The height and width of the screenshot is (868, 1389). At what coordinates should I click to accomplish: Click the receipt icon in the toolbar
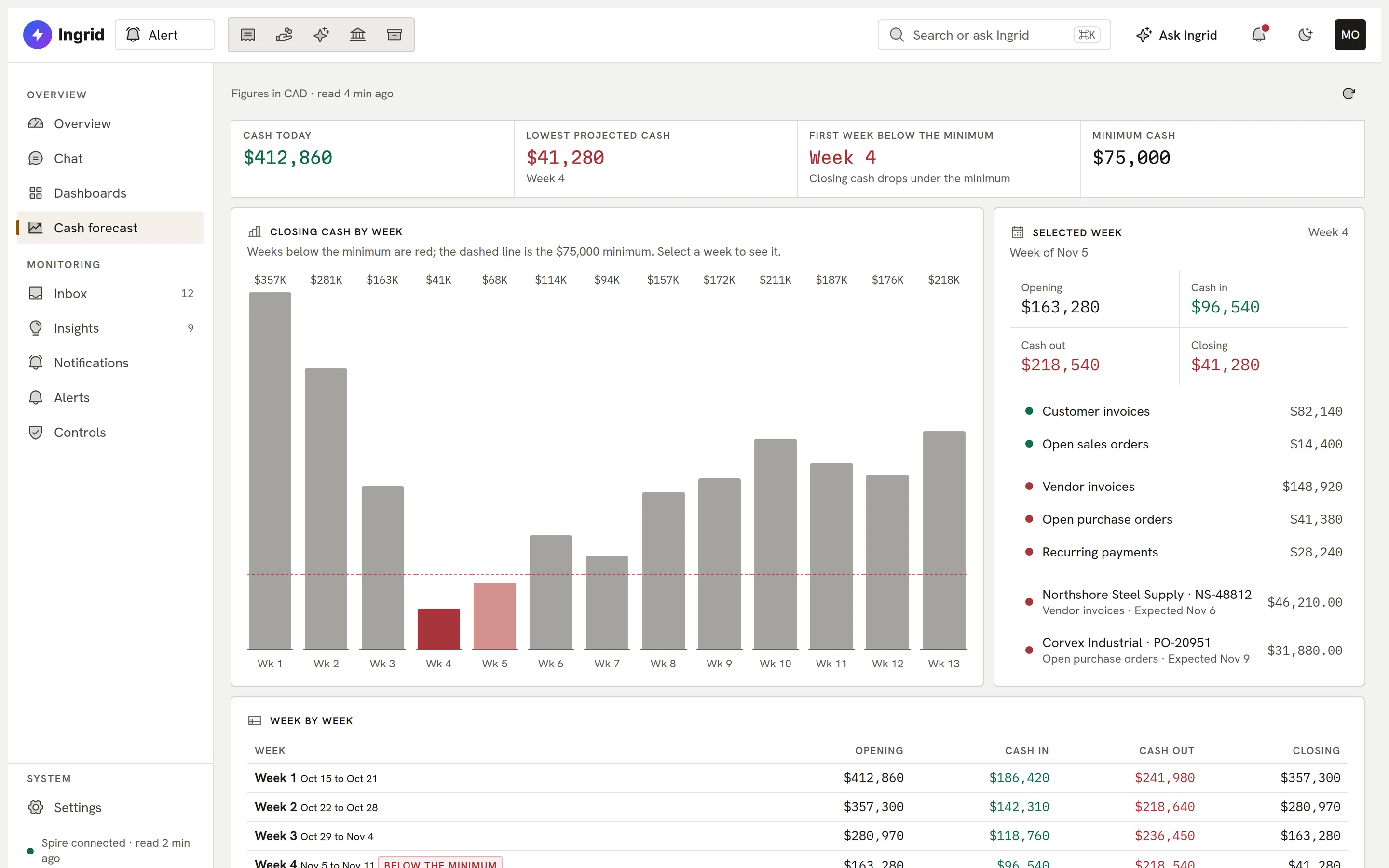click(x=247, y=35)
